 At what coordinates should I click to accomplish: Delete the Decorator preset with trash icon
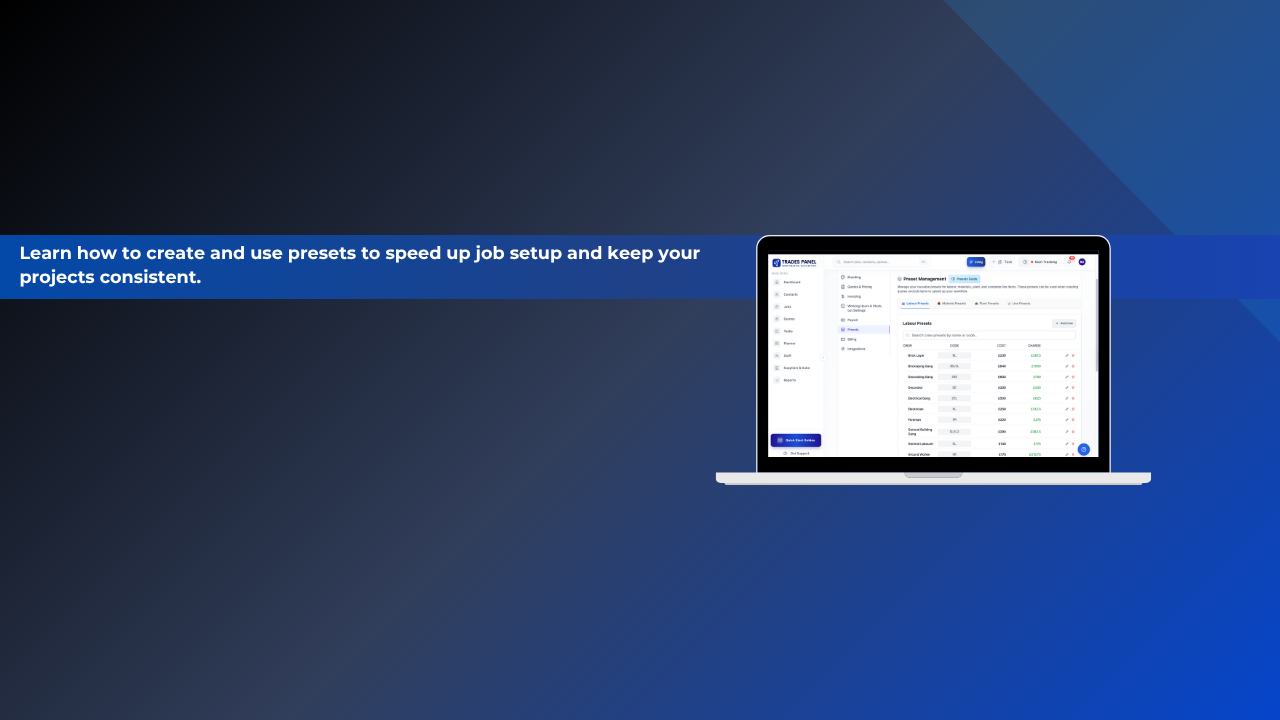click(1073, 387)
